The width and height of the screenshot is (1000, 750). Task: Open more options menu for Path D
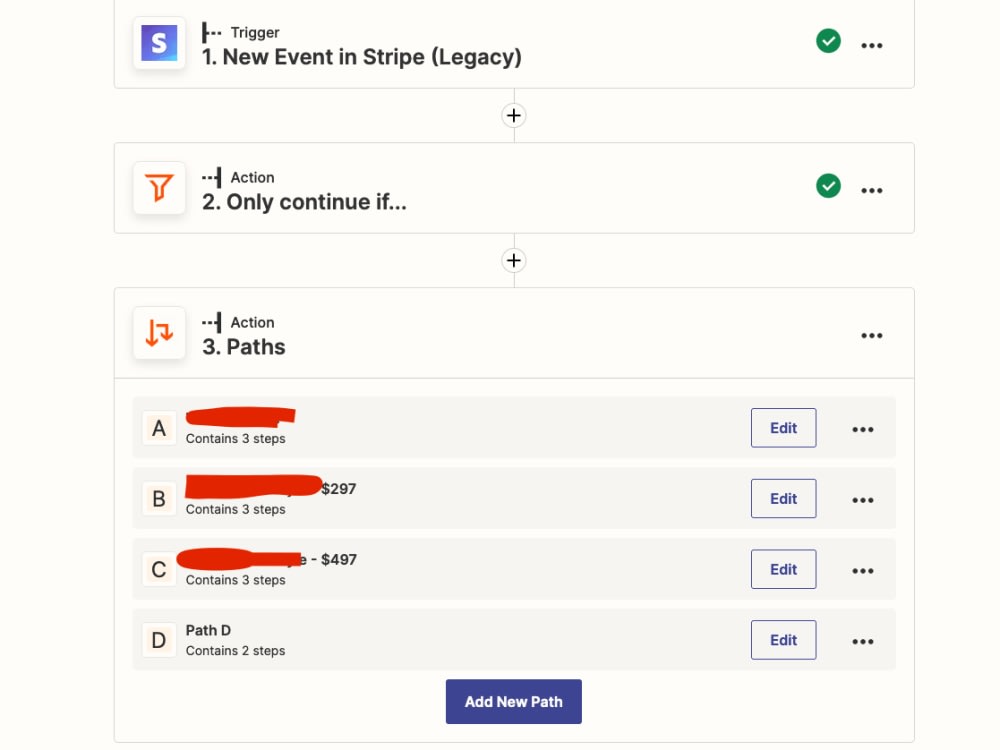click(862, 642)
